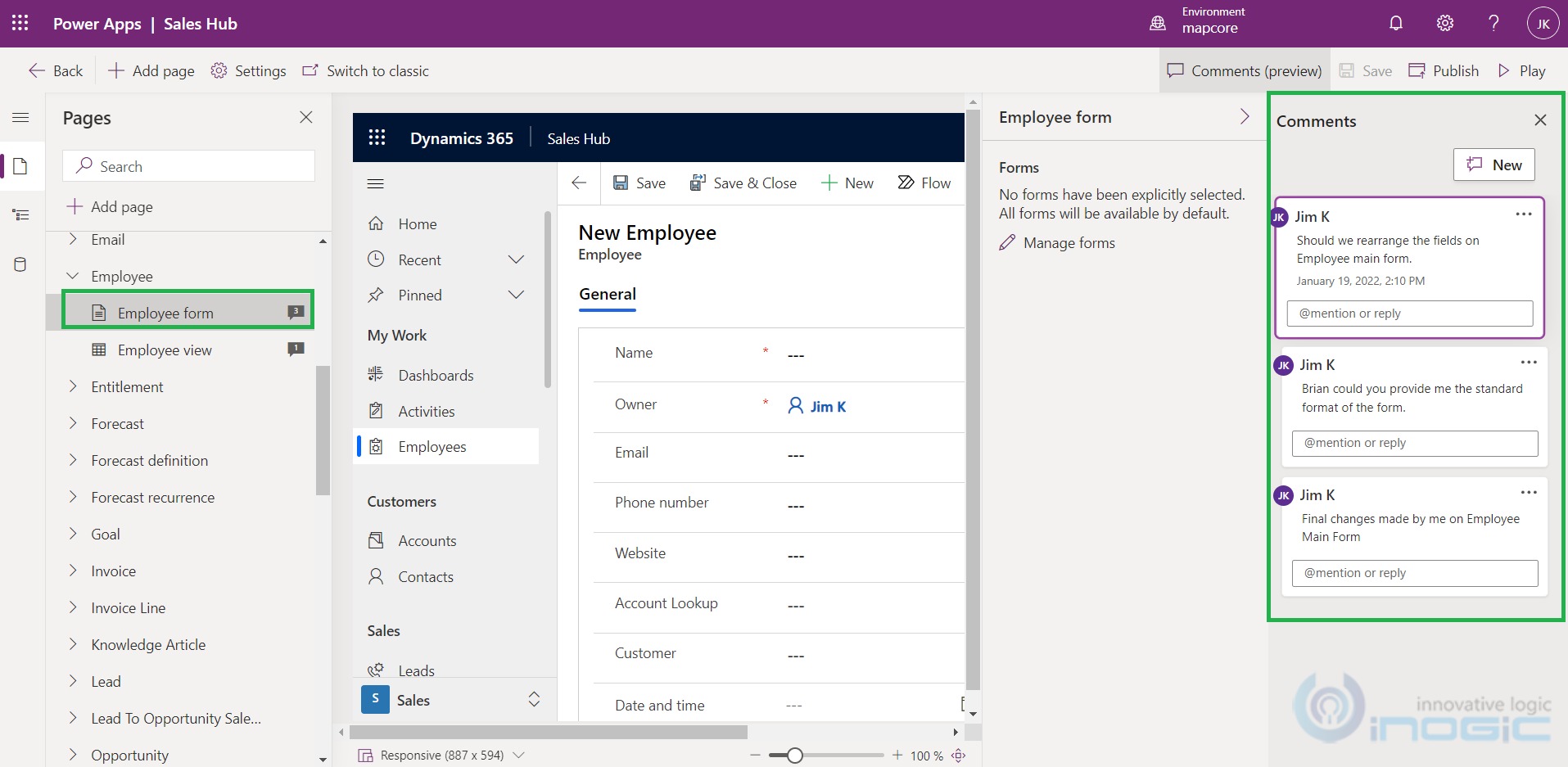Image resolution: width=1568 pixels, height=767 pixels.
Task: Toggle the left rail hamburger menu
Action: pyautogui.click(x=20, y=118)
